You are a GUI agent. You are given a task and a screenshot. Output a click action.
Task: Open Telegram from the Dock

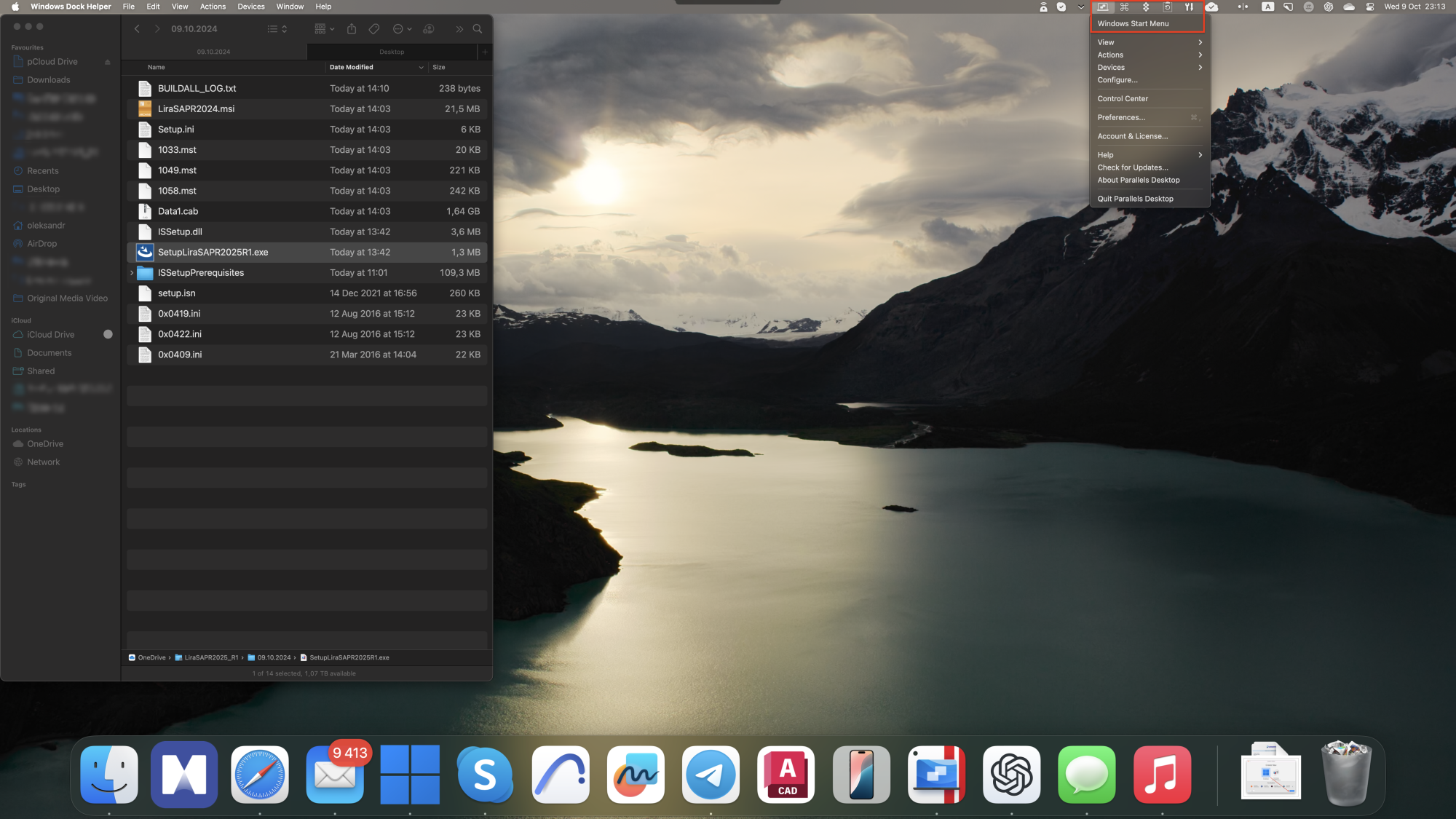point(711,775)
